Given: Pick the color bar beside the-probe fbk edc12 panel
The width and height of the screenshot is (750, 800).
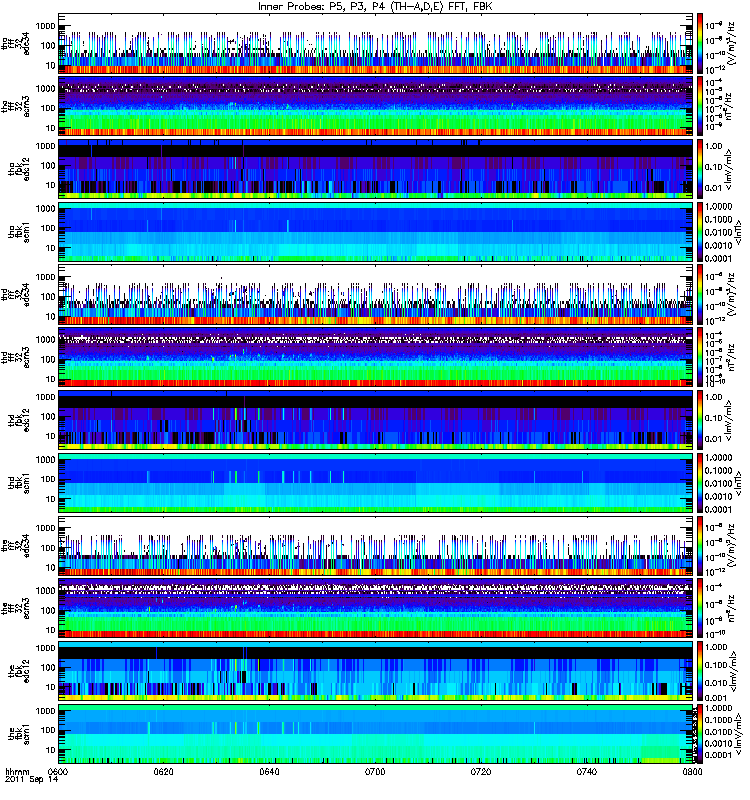Looking at the screenshot, I should click(699, 671).
